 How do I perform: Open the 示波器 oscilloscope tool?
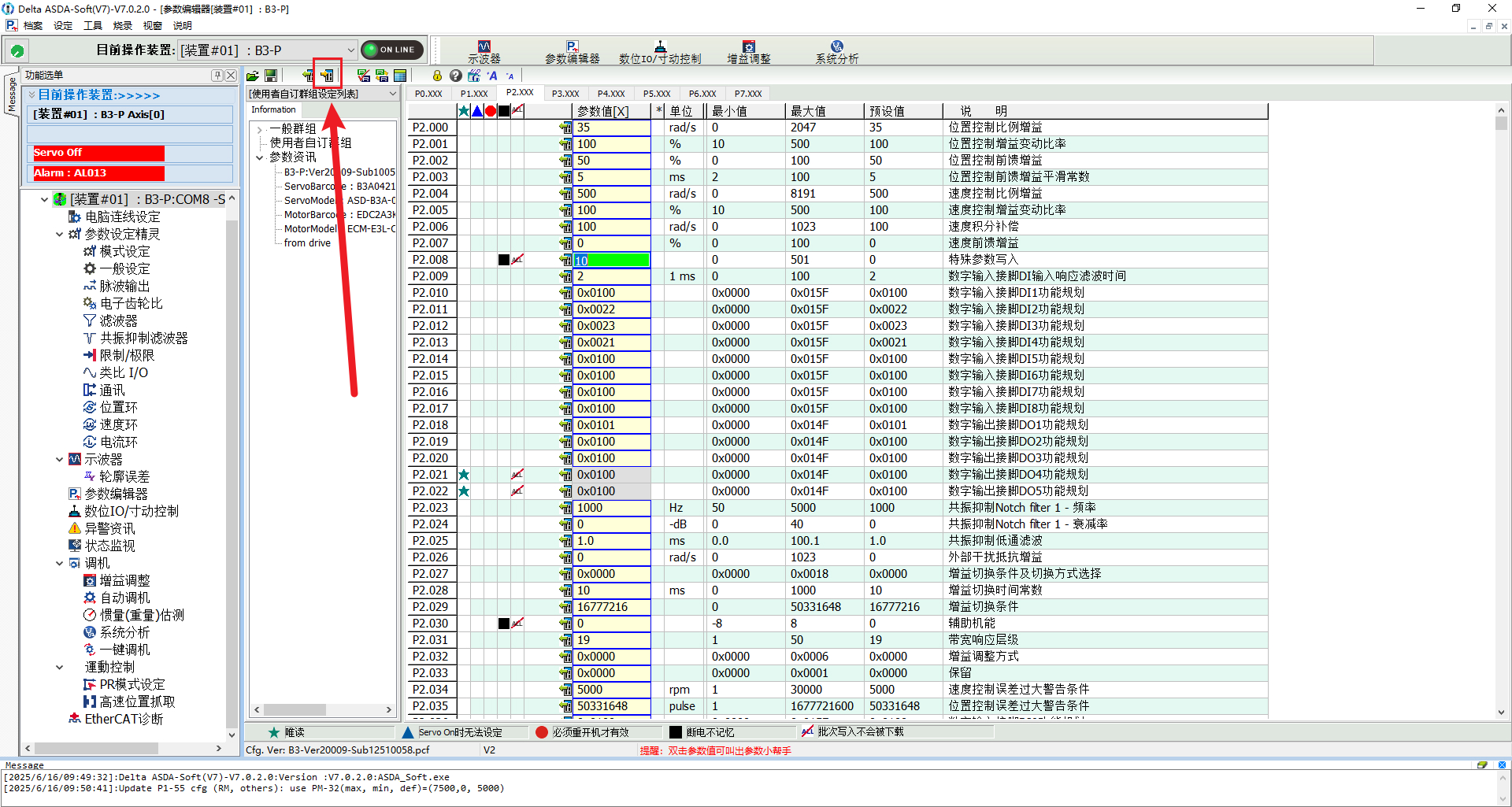tap(484, 52)
